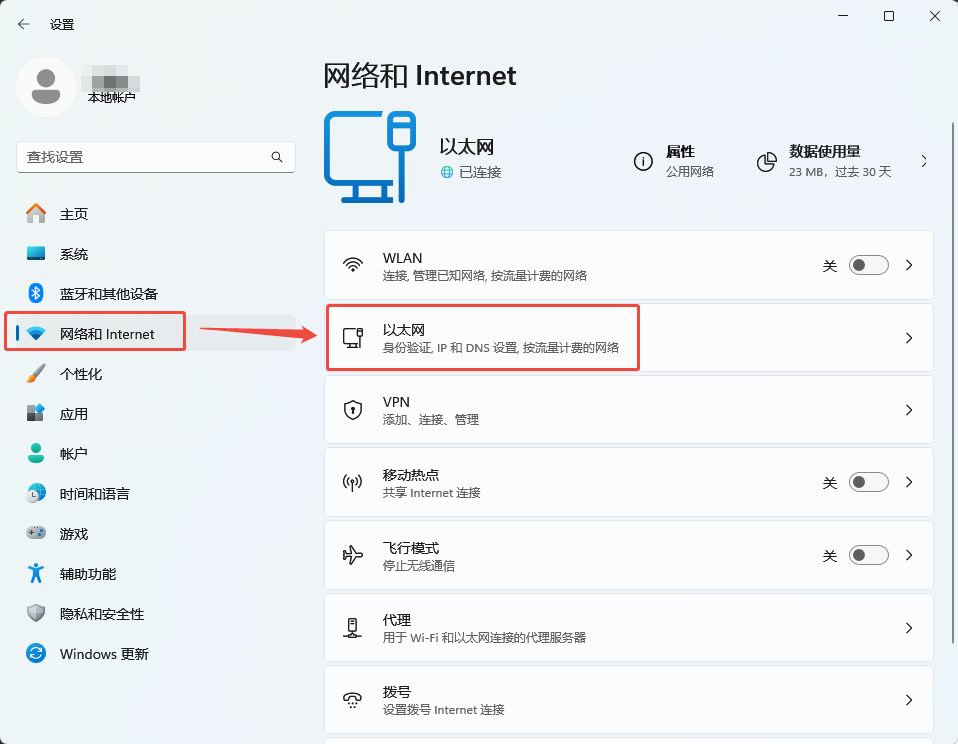958x744 pixels.
Task: Select Bluetooth and other devices (蓝牙和其他设备) in sidebar
Action: (x=156, y=293)
